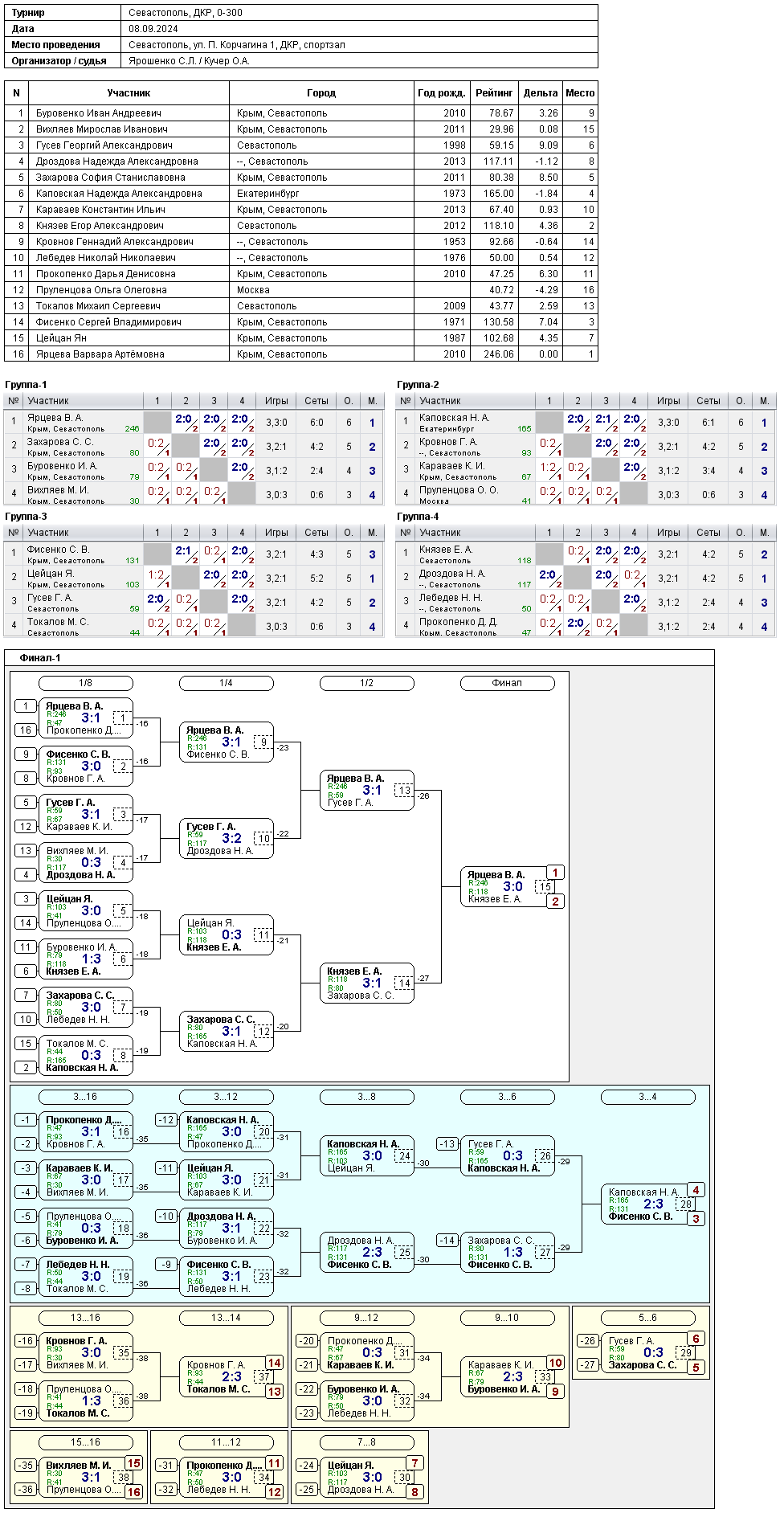Click the red second-place badge under the final match
This screenshot has width=784, height=1513.
pos(555,902)
